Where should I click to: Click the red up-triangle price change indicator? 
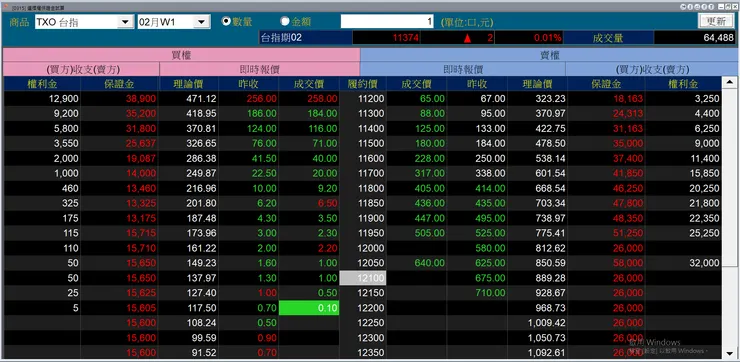pyautogui.click(x=467, y=38)
